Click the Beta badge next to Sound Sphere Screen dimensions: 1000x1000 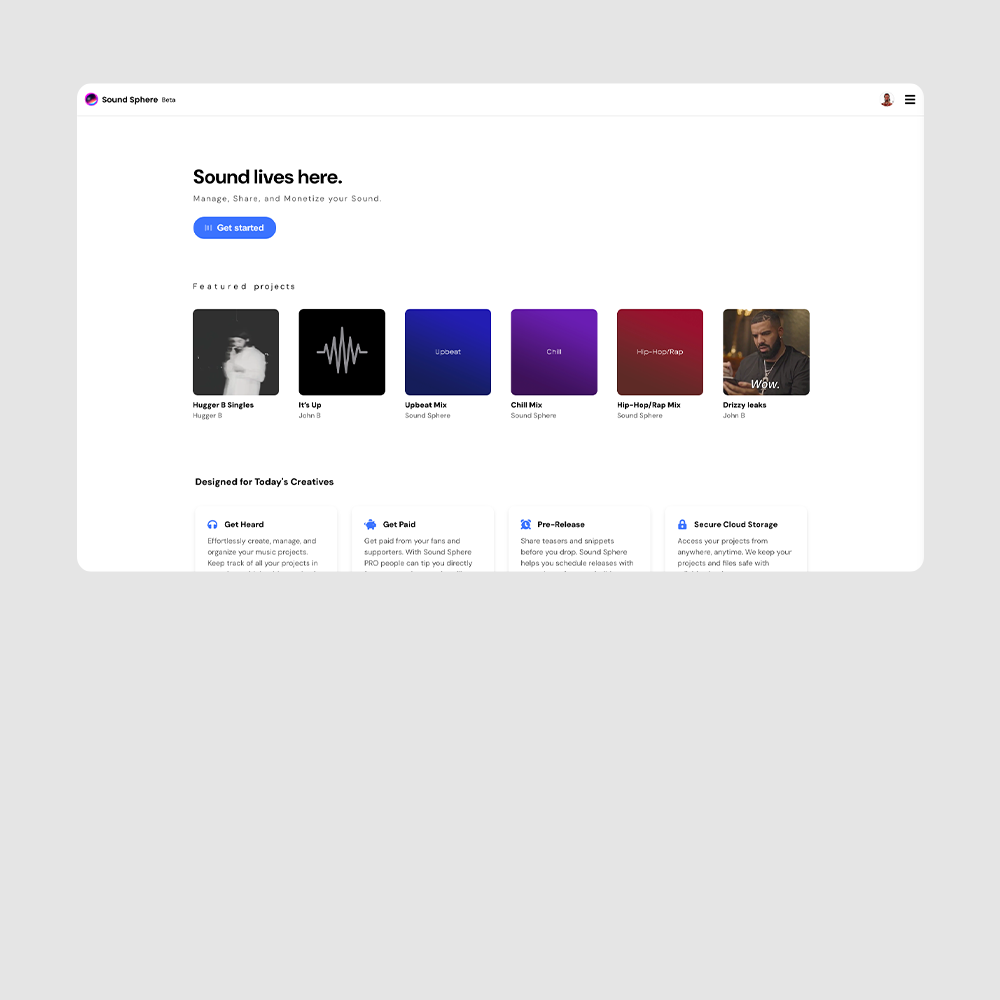click(x=169, y=100)
